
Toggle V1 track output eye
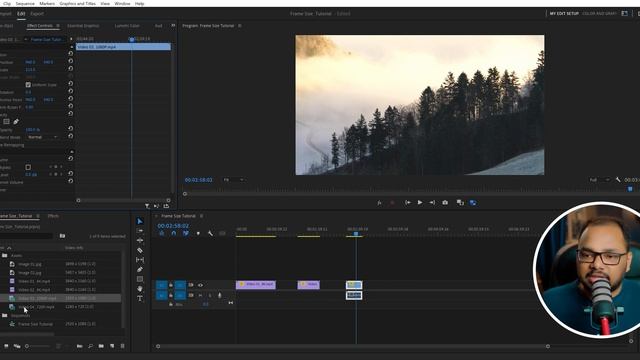(x=200, y=285)
